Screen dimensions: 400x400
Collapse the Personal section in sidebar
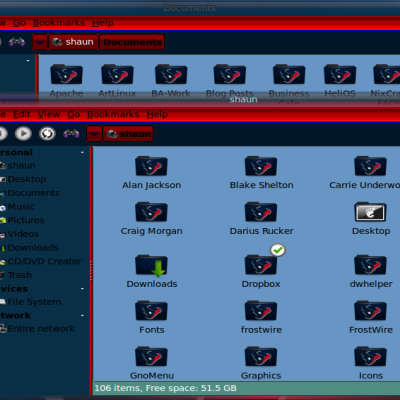(x=82, y=153)
